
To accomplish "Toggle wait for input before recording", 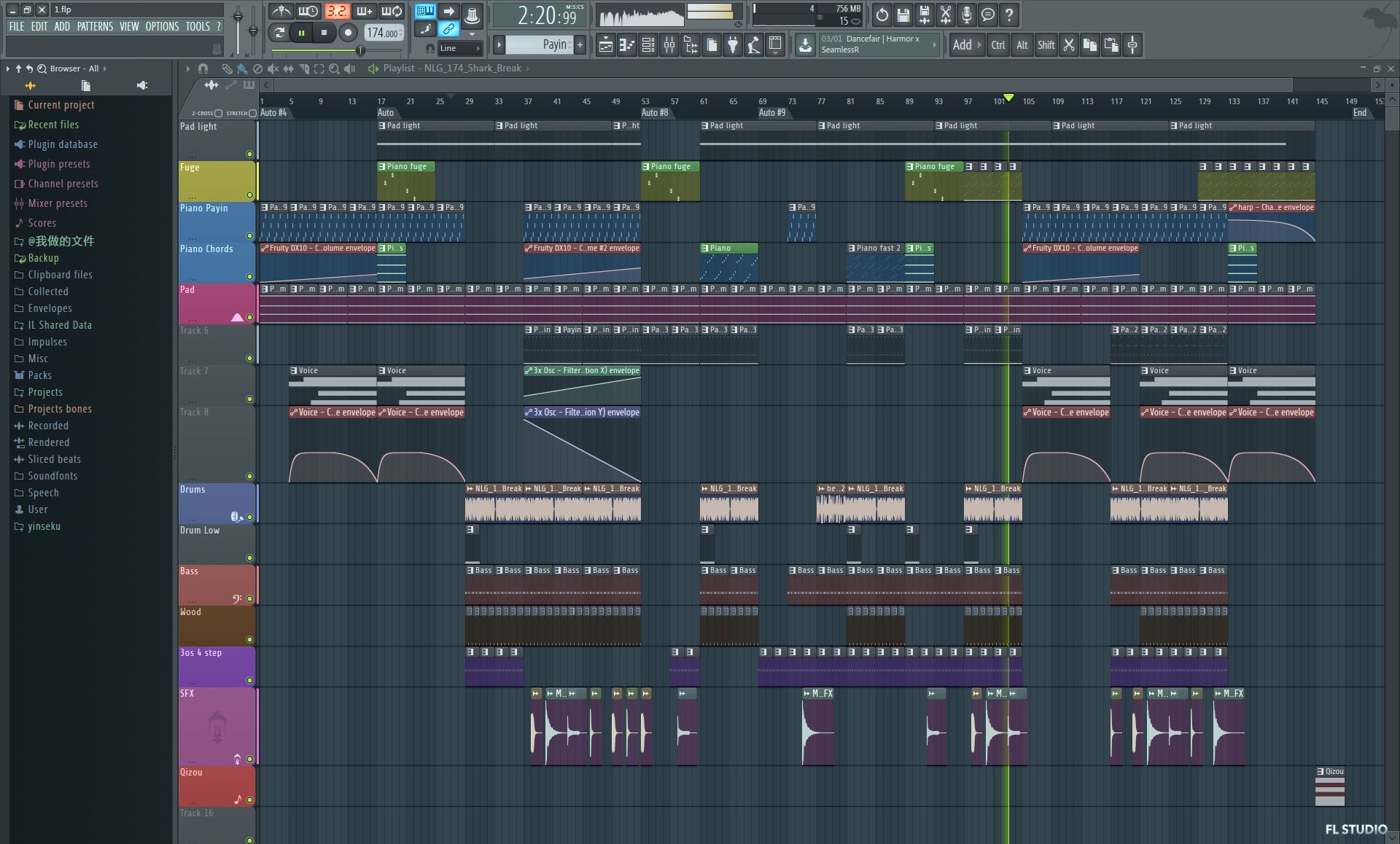I will (x=308, y=12).
